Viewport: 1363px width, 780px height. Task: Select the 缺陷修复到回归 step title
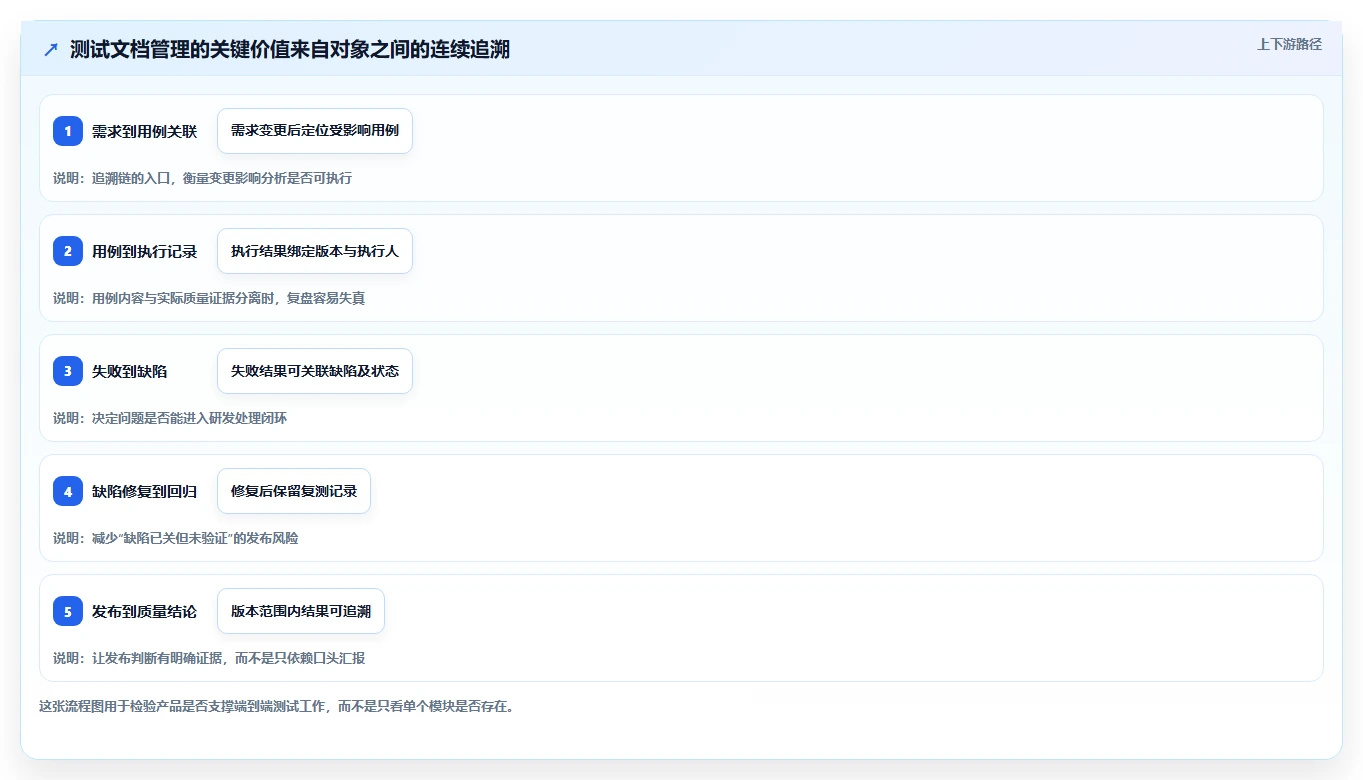144,491
